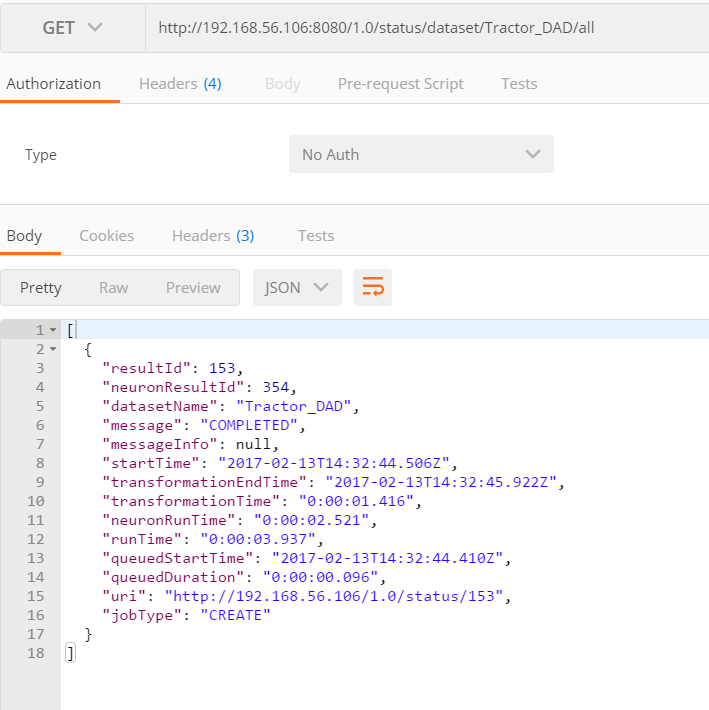Image resolution: width=709 pixels, height=710 pixels.
Task: Click the transformationEndTime timestamp value
Action: pos(441,482)
